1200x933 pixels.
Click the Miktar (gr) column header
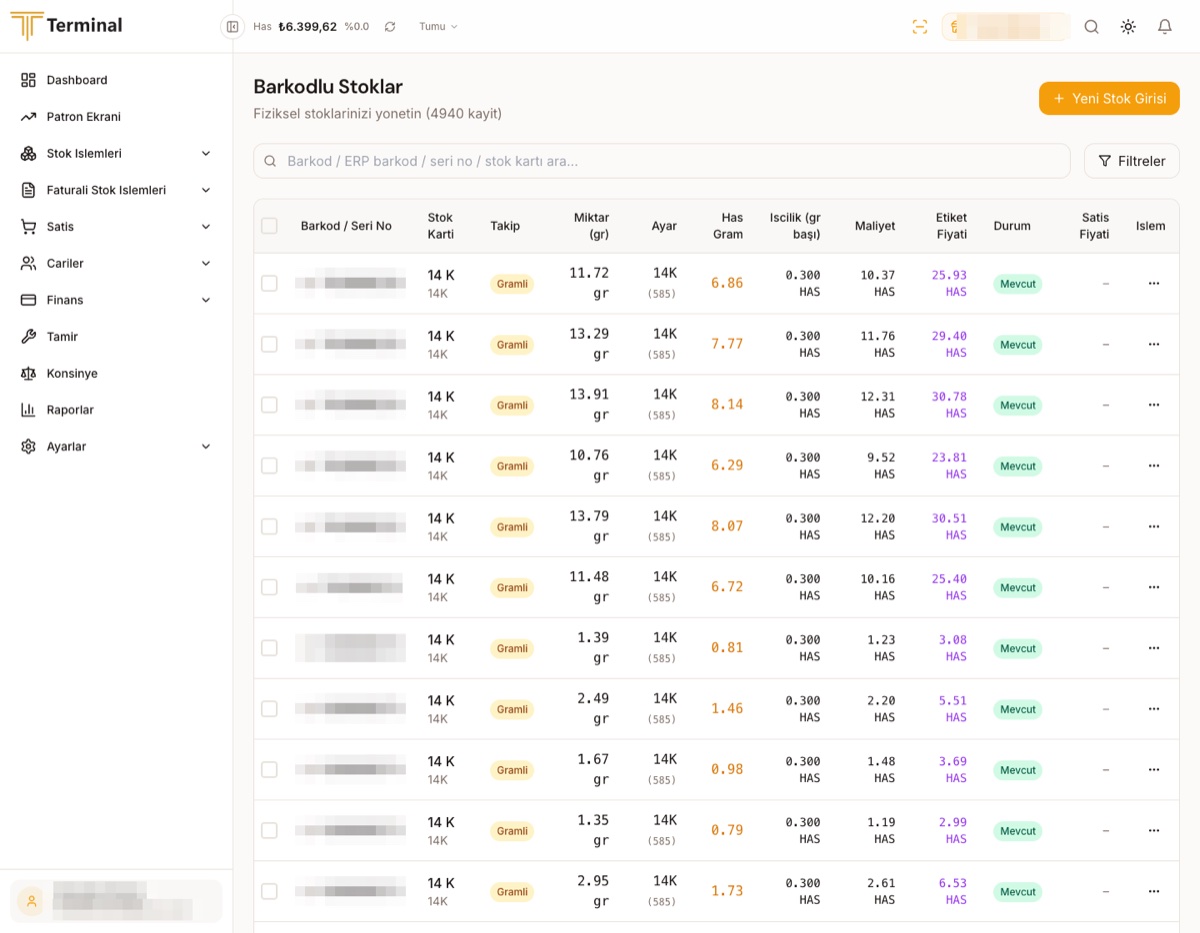click(591, 226)
